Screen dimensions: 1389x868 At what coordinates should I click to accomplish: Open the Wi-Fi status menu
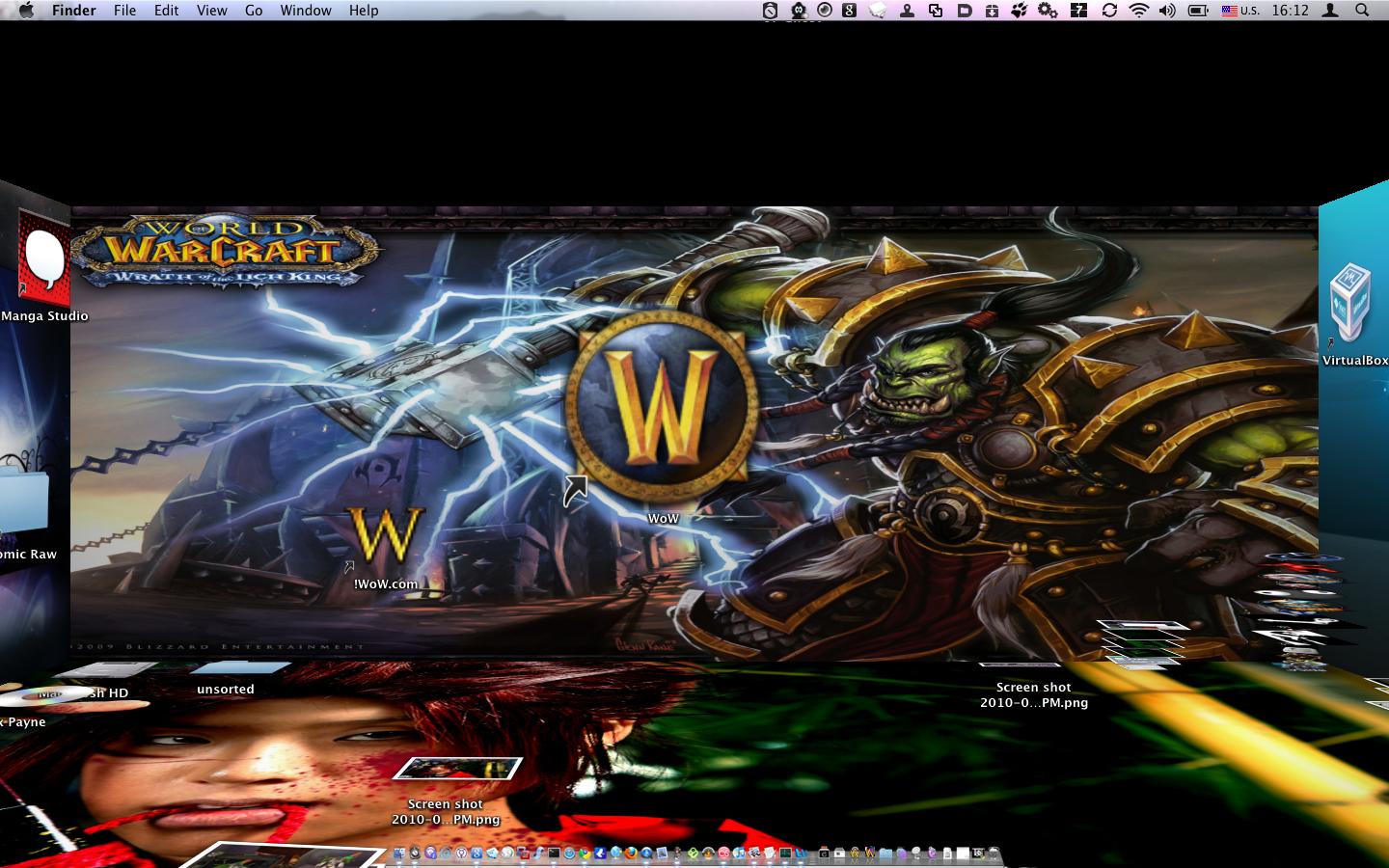(1139, 11)
